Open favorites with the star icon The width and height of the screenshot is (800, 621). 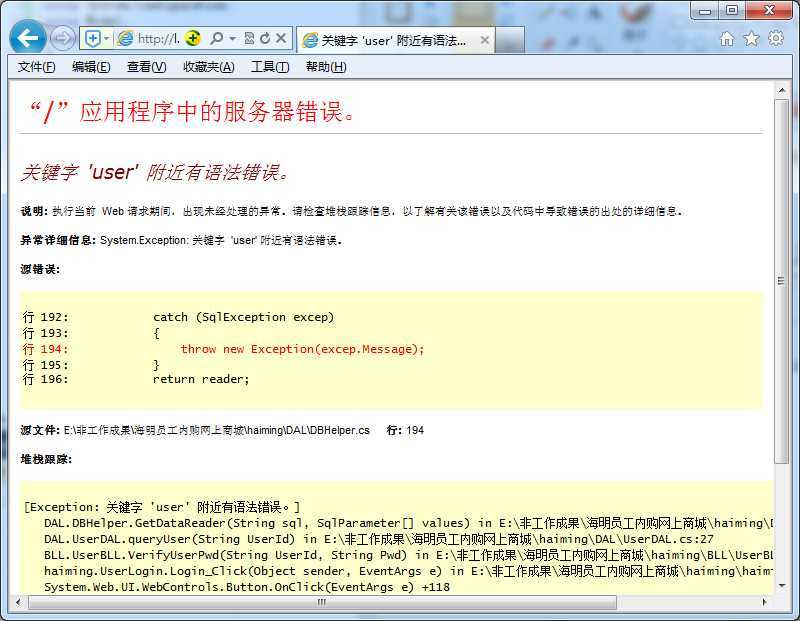point(752,39)
